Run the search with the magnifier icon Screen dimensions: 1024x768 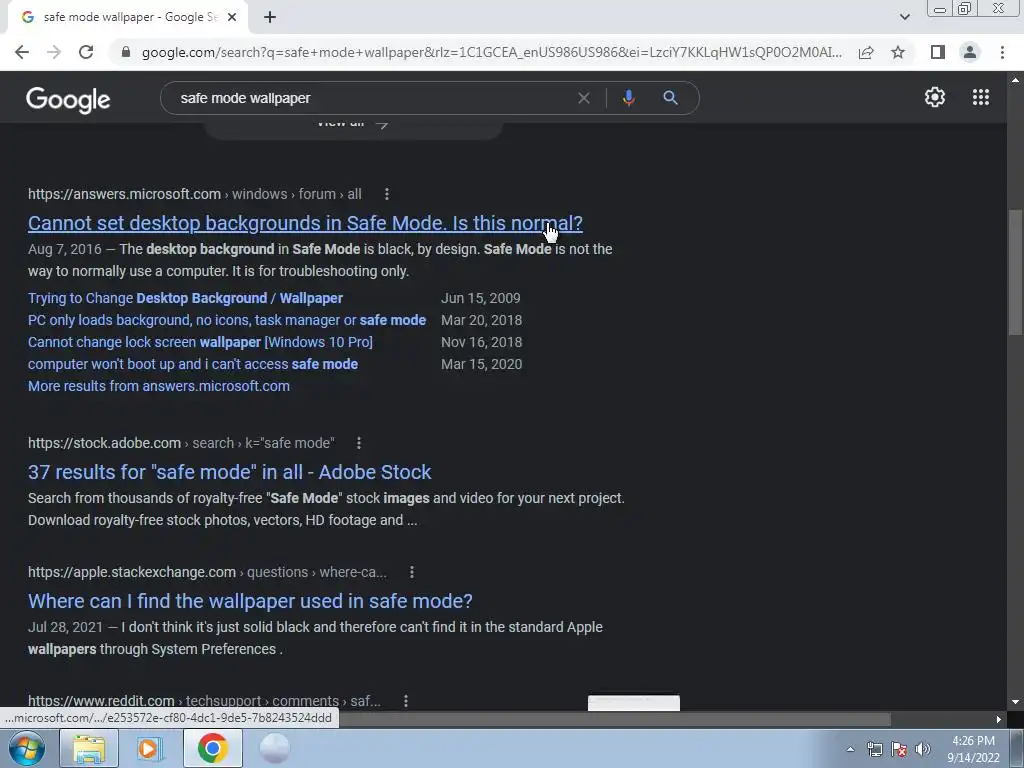coord(670,98)
